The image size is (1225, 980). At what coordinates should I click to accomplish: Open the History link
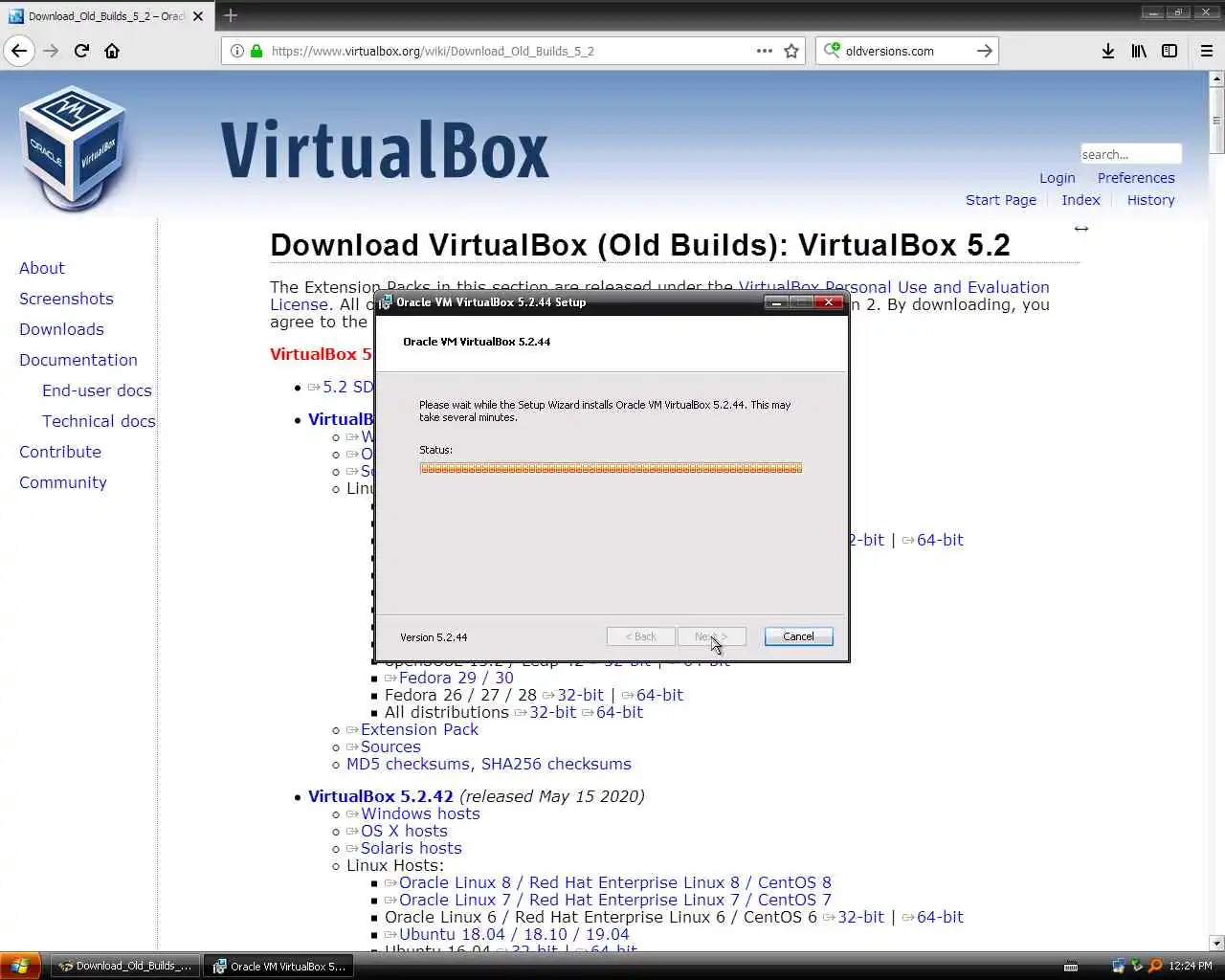pos(1150,200)
